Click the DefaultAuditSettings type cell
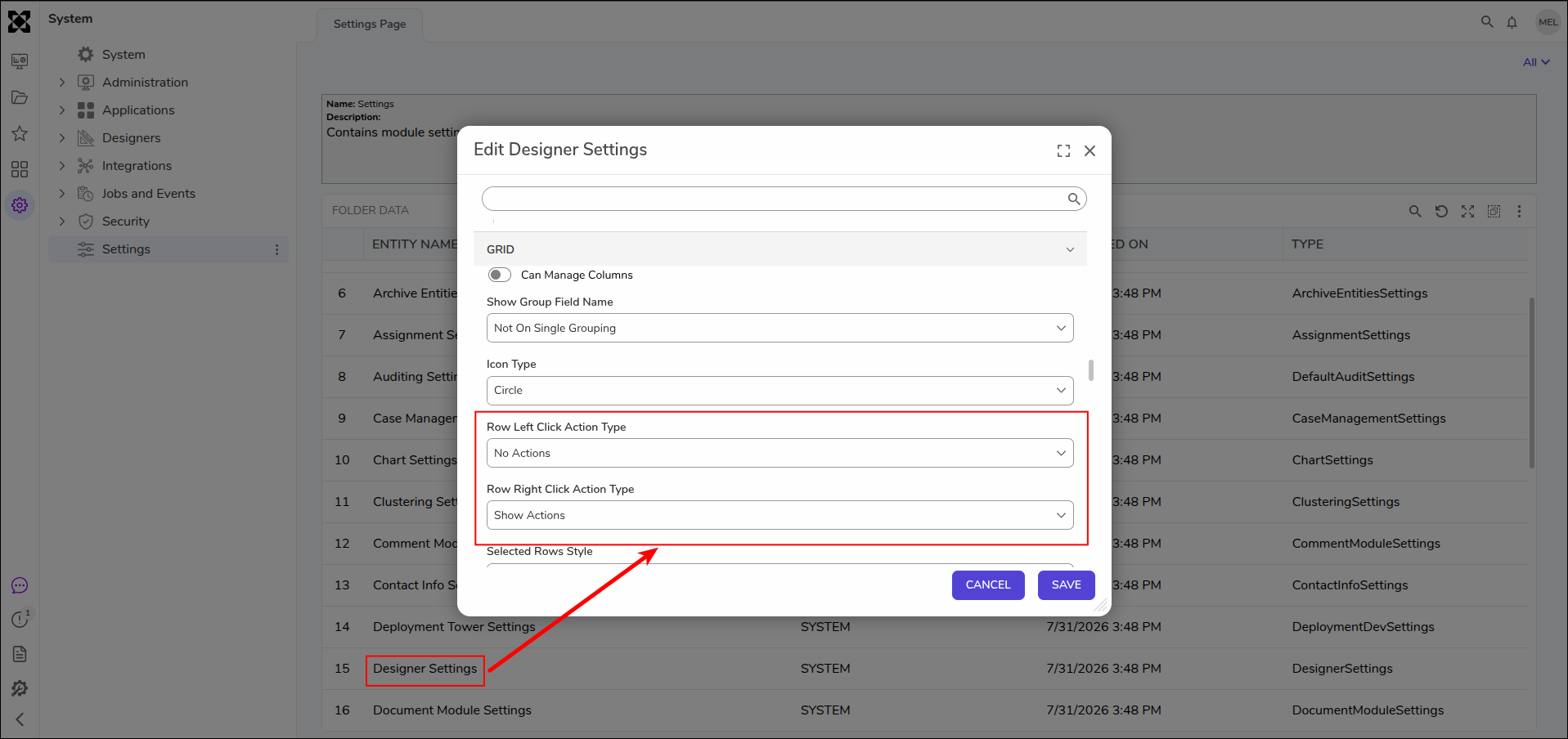The width and height of the screenshot is (1568, 739). point(1353,377)
